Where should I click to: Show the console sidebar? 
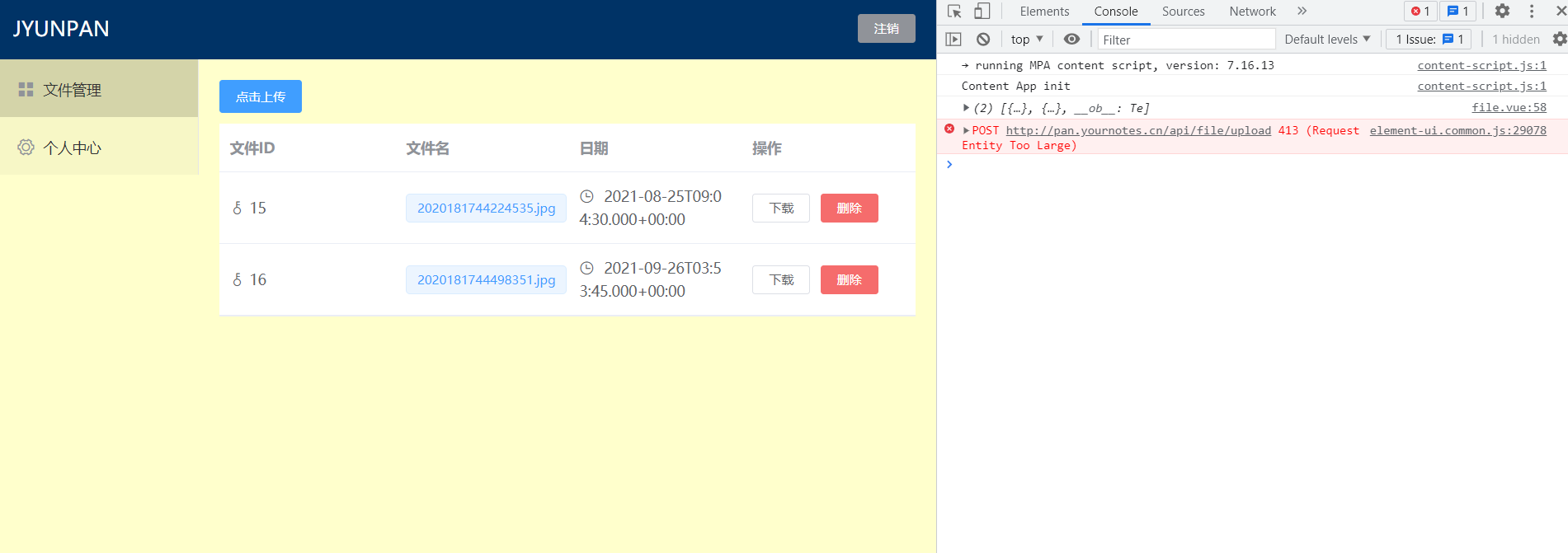click(x=954, y=40)
